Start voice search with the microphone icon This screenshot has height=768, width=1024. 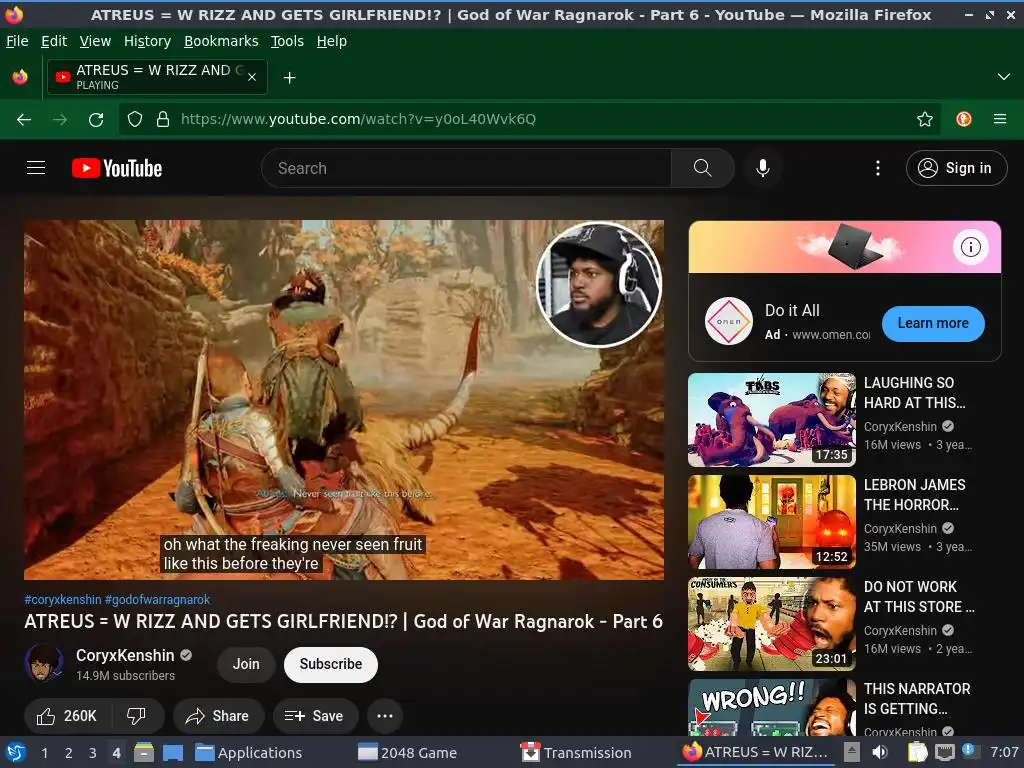pos(762,168)
